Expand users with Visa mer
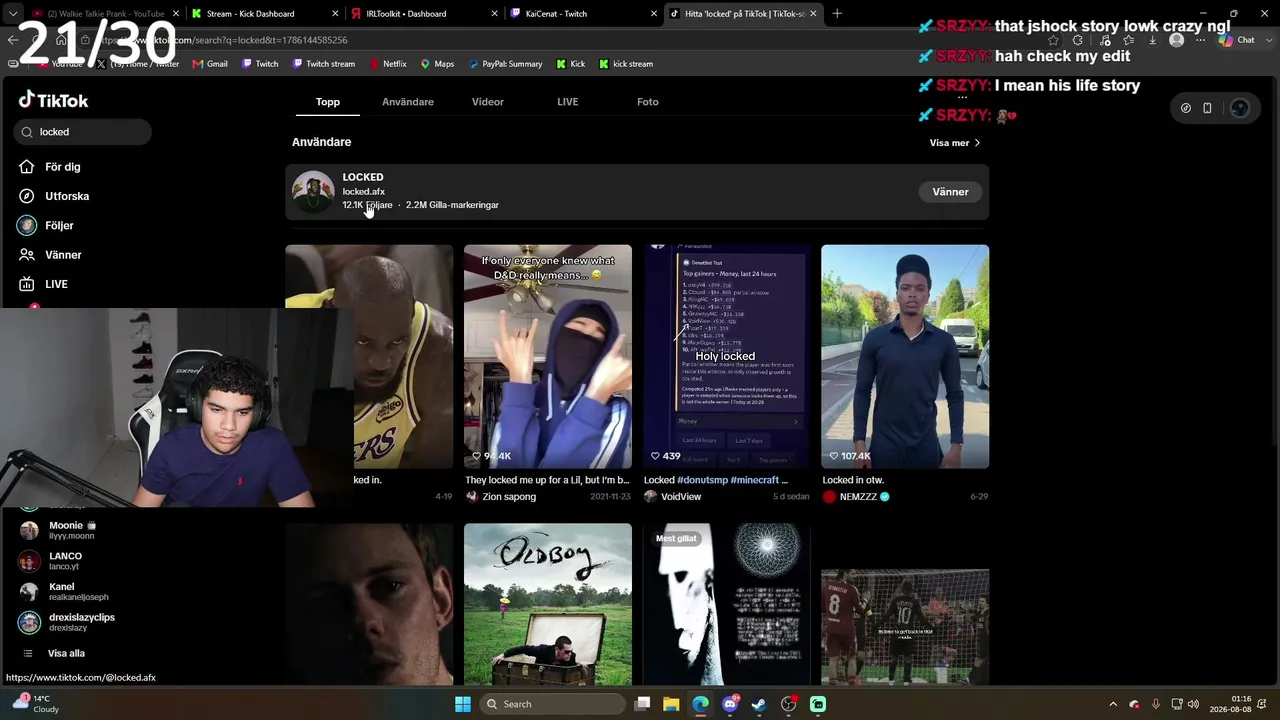Viewport: 1280px width, 720px height. pos(955,143)
